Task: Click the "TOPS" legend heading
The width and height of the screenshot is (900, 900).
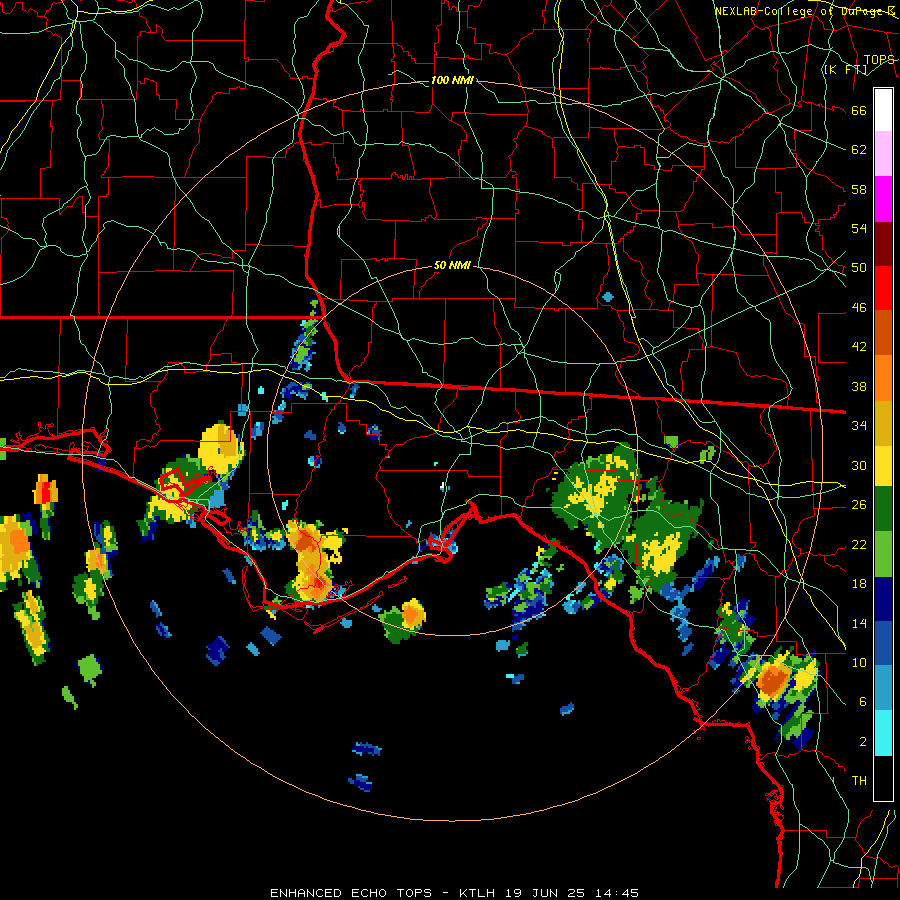Action: tap(879, 59)
